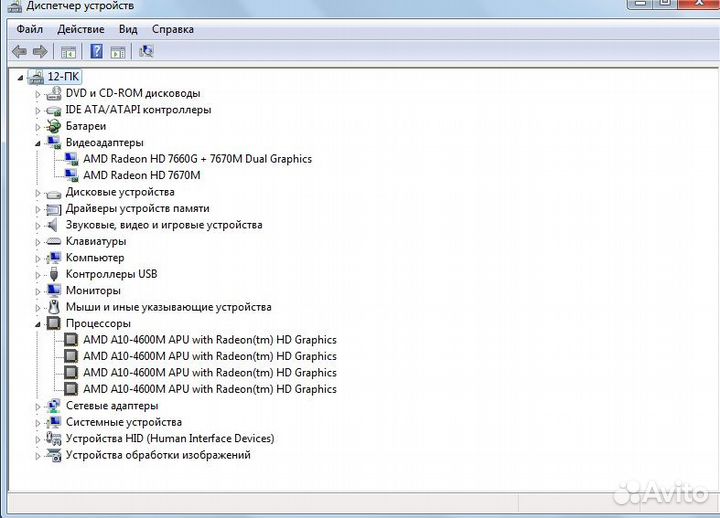Screen dimensions: 720x518
Task: Expand the Мониторы node arrow
Action: click(x=38, y=292)
